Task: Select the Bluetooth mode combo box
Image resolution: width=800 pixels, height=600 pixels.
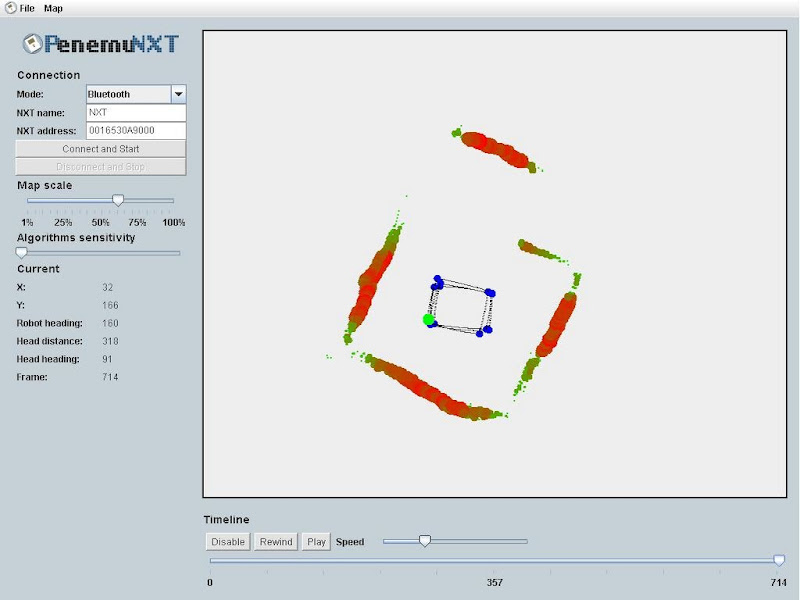Action: coord(126,94)
